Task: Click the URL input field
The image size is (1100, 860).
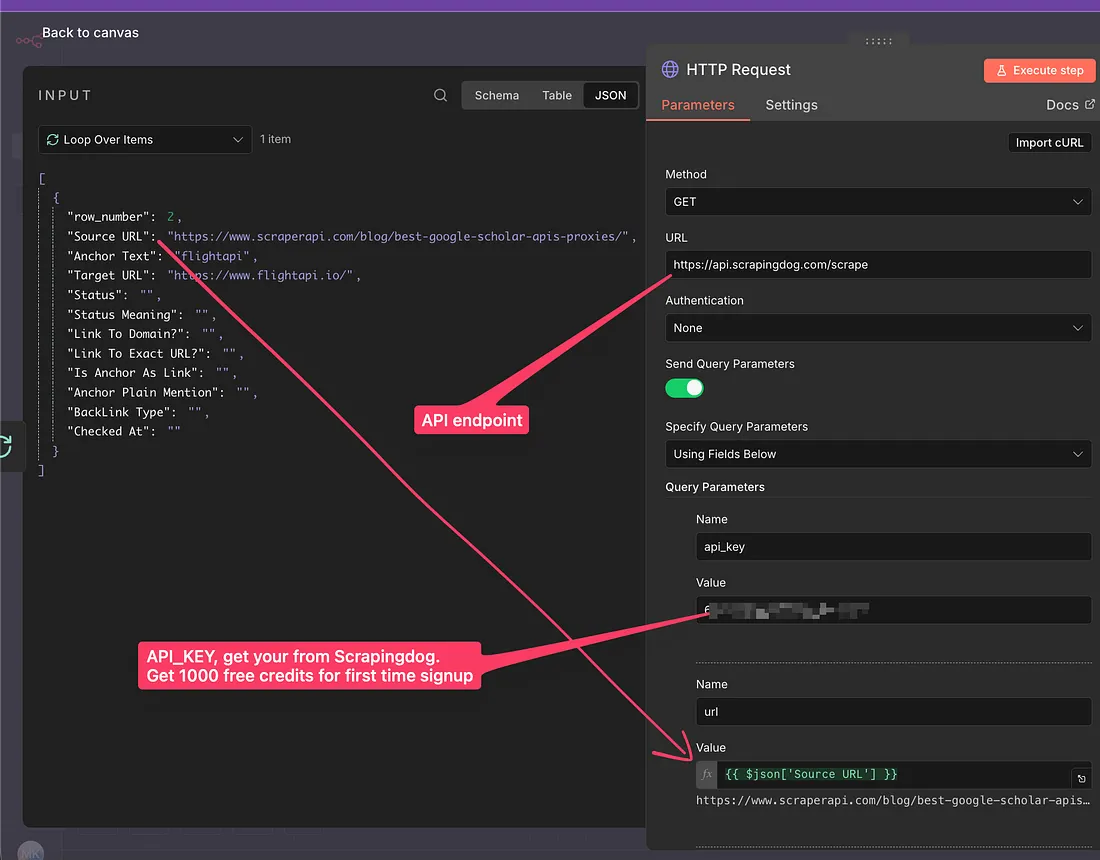Action: pyautogui.click(x=877, y=265)
